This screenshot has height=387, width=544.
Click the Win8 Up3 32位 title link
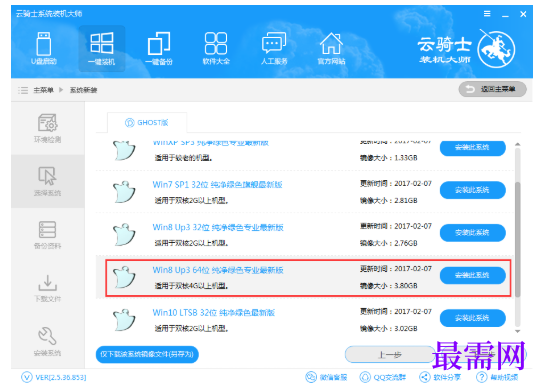point(218,227)
